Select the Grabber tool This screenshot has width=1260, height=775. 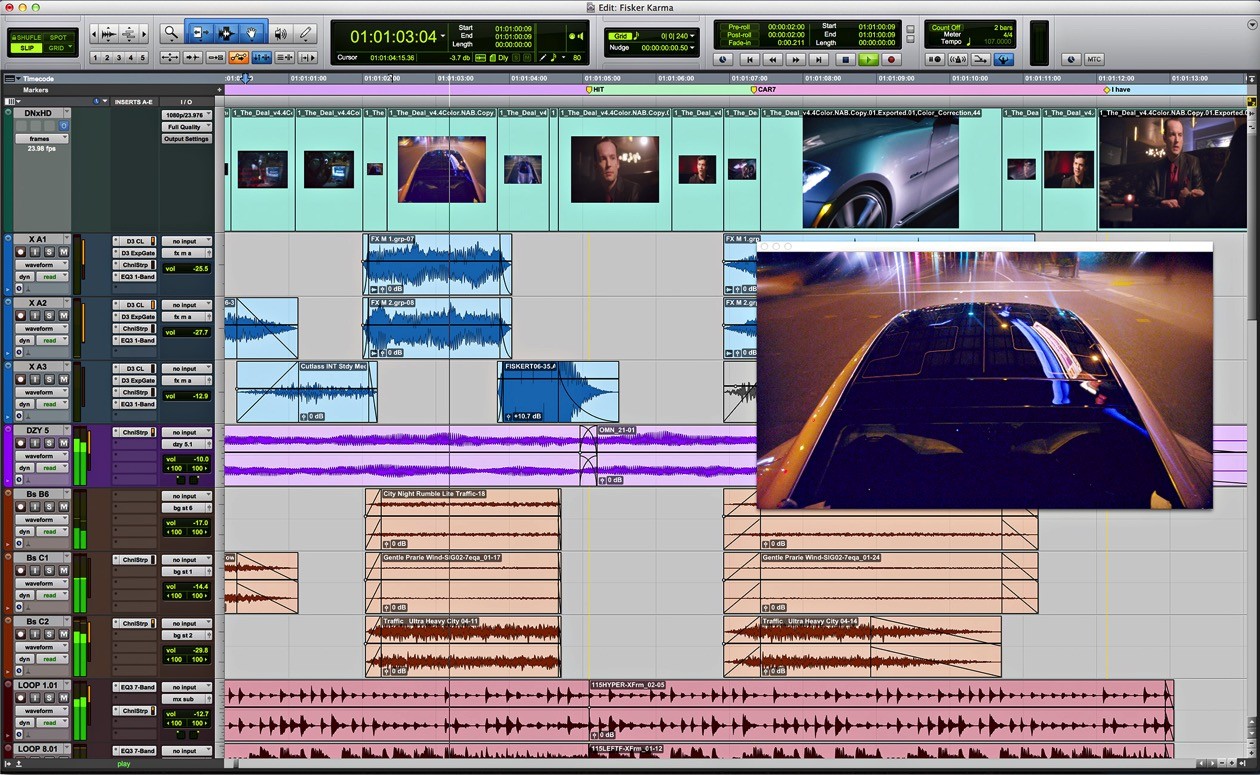(x=252, y=33)
